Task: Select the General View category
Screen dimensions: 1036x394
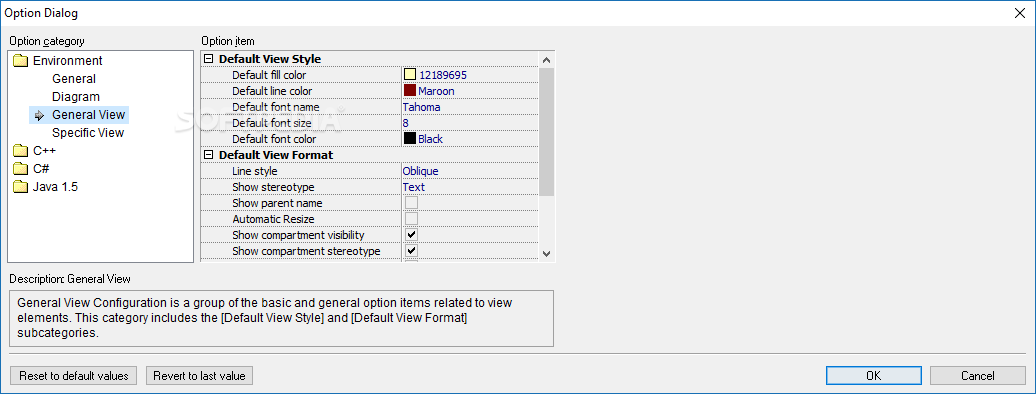Action: tap(89, 114)
